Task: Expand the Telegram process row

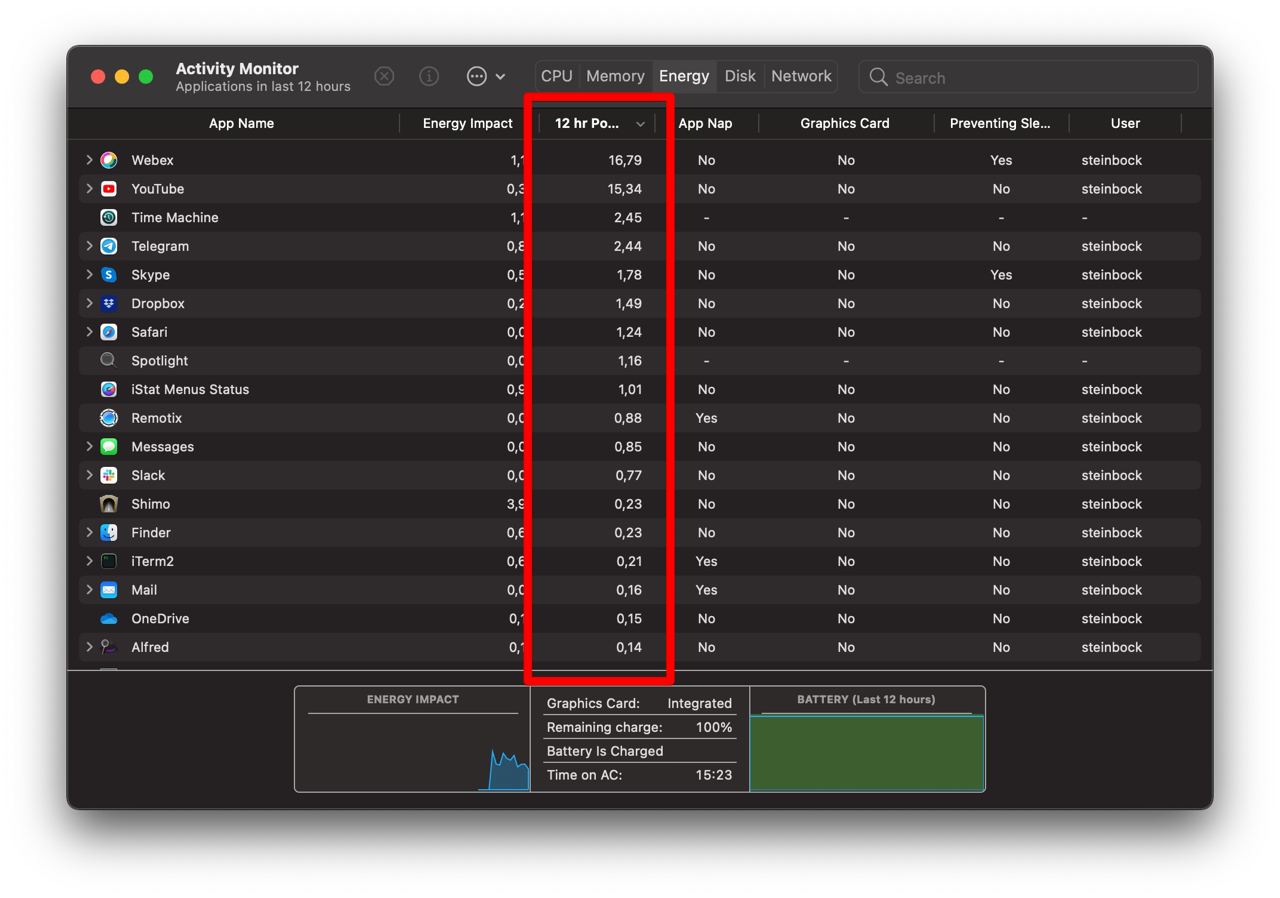Action: click(x=89, y=246)
